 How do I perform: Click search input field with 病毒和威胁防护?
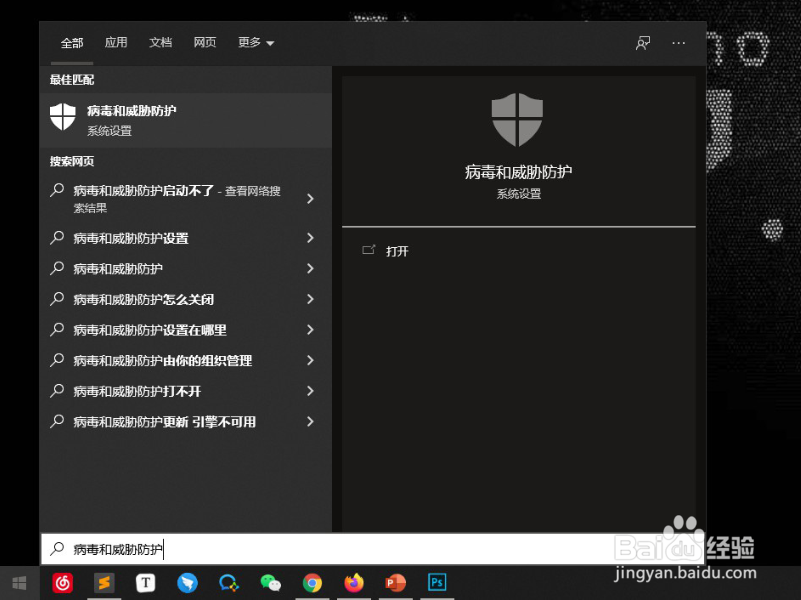(x=373, y=549)
